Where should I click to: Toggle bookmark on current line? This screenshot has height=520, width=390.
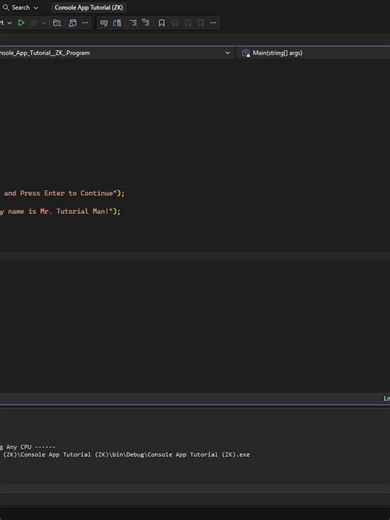(x=162, y=23)
